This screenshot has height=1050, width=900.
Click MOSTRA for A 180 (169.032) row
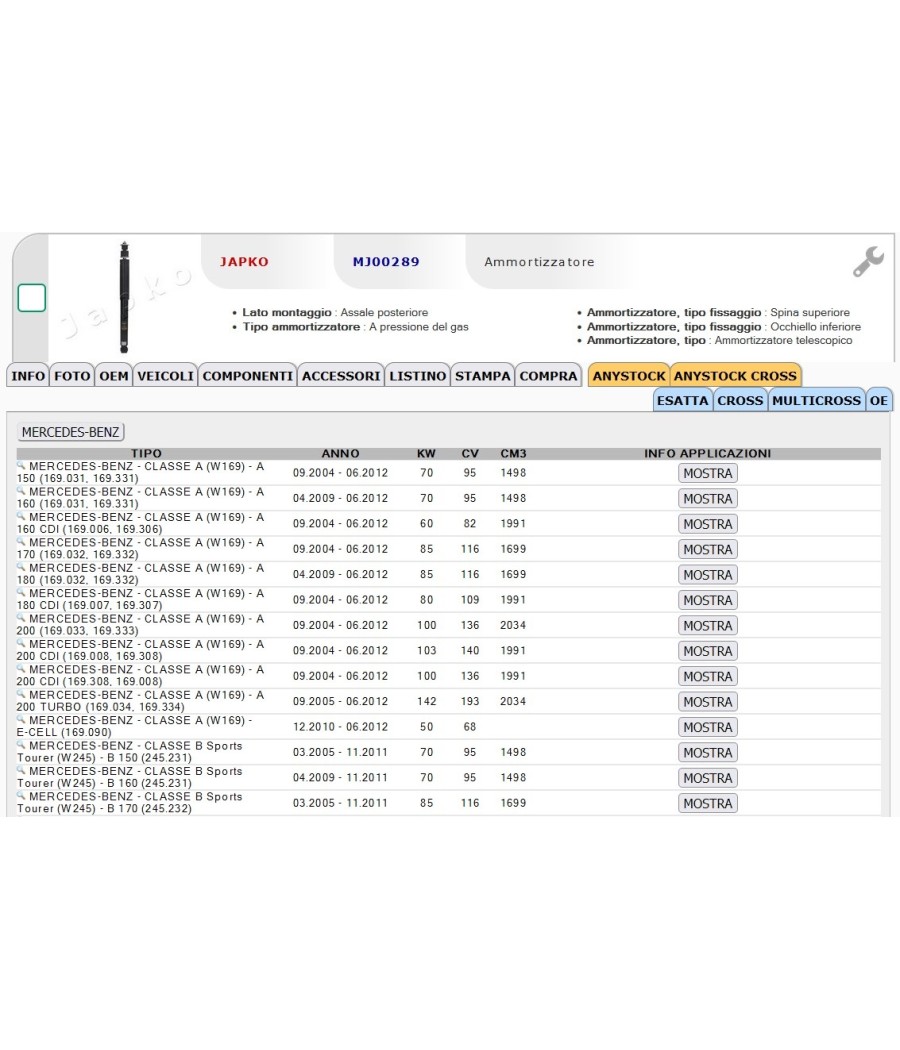(x=708, y=575)
